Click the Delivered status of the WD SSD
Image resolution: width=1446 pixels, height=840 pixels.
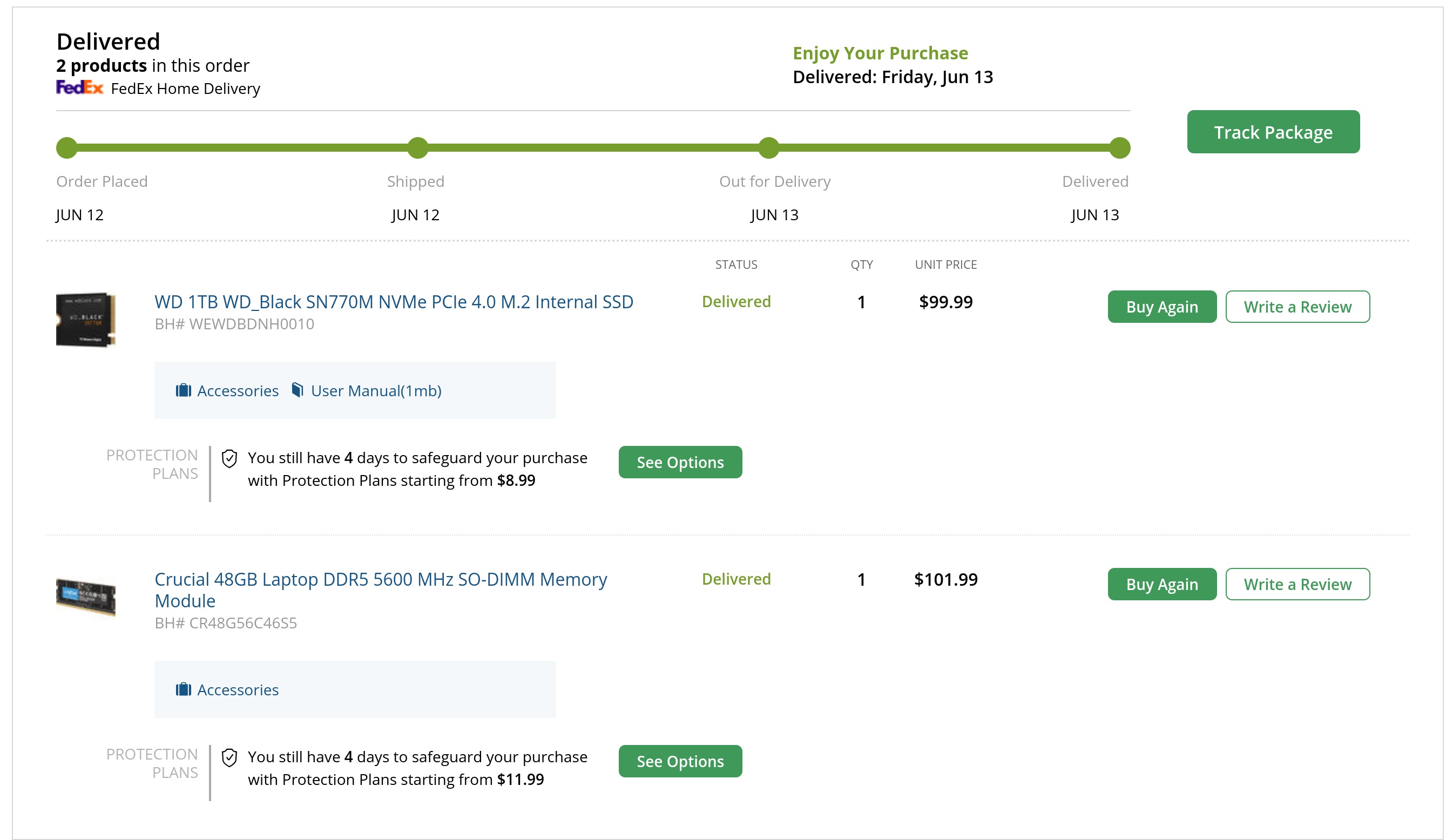click(736, 302)
